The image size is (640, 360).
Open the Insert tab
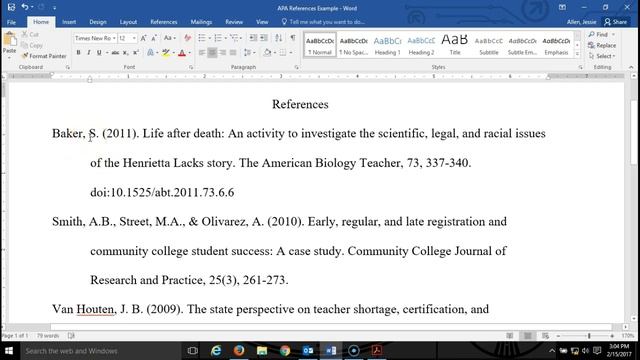pyautogui.click(x=69, y=22)
